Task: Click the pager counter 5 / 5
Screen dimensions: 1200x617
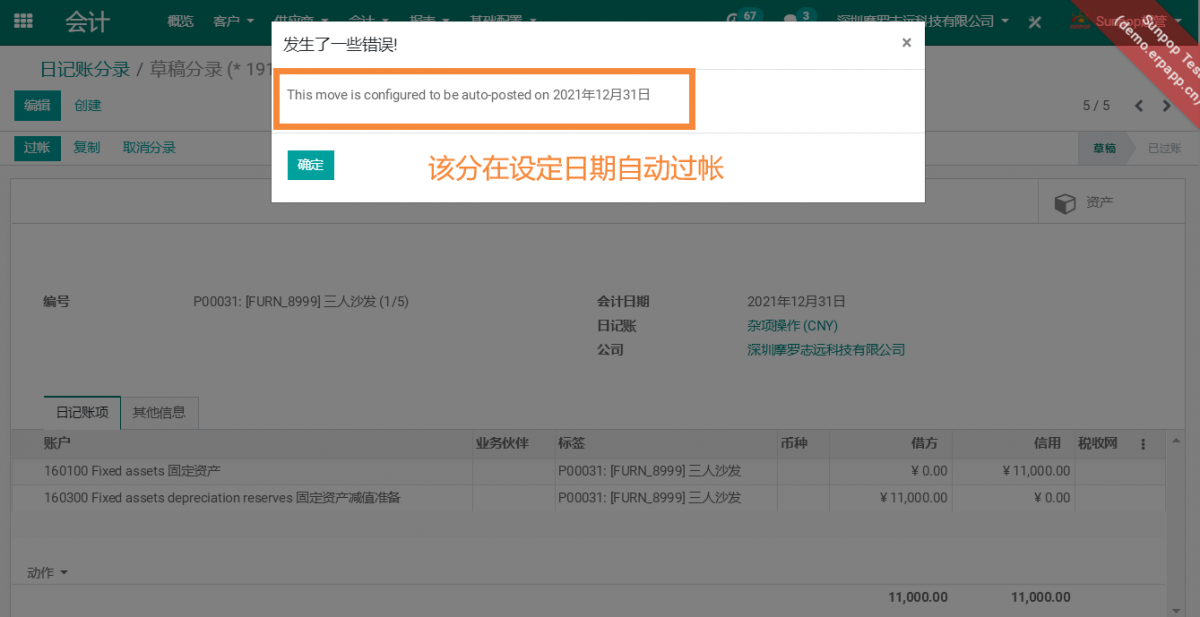Action: [x=1096, y=106]
